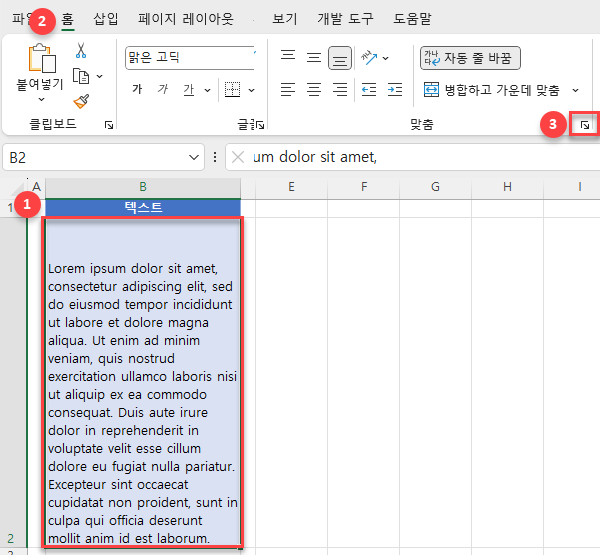Viewport: 600px width, 555px height.
Task: Click the Cut scissors icon
Action: [x=81, y=50]
